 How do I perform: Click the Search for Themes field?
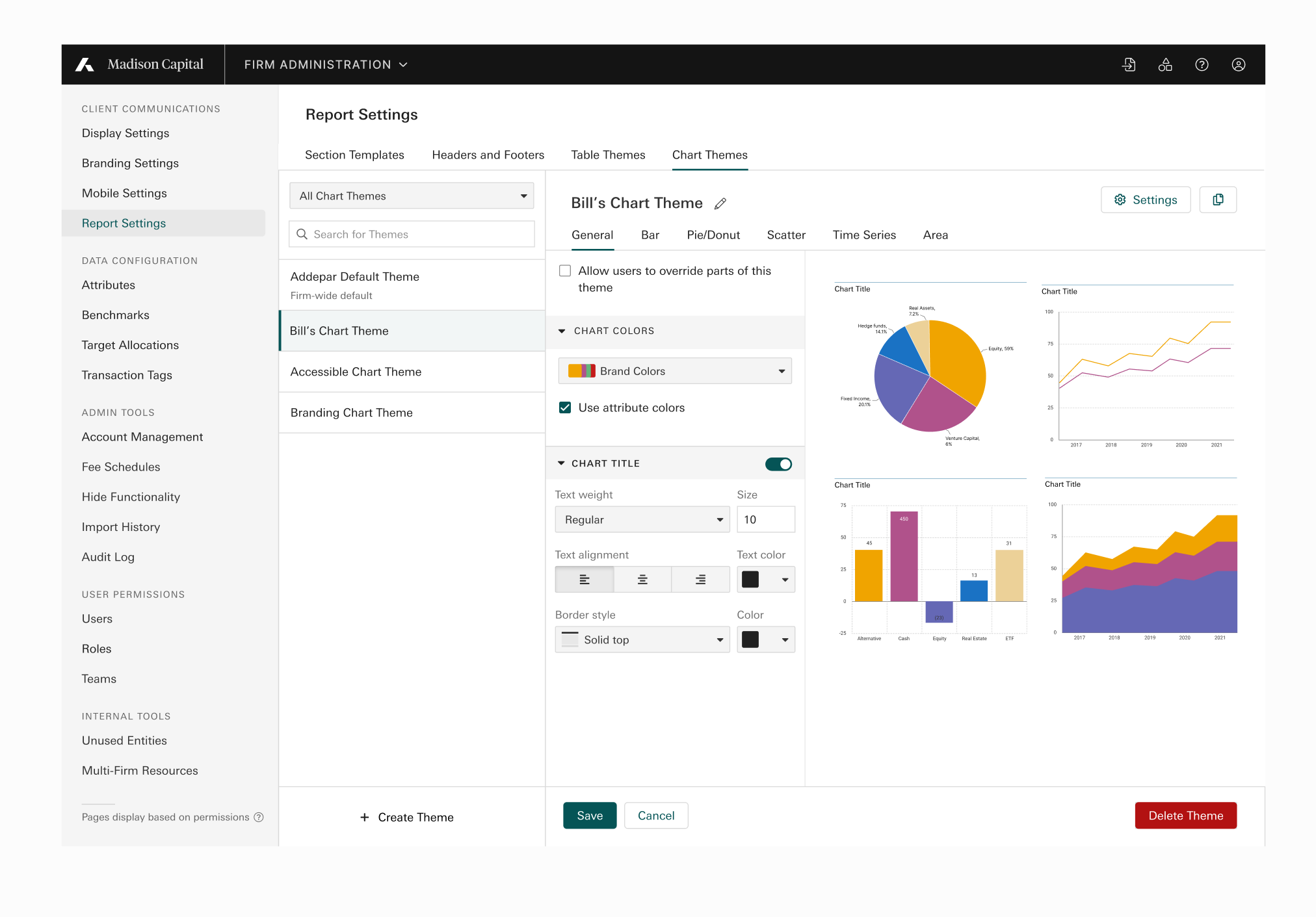(412, 235)
